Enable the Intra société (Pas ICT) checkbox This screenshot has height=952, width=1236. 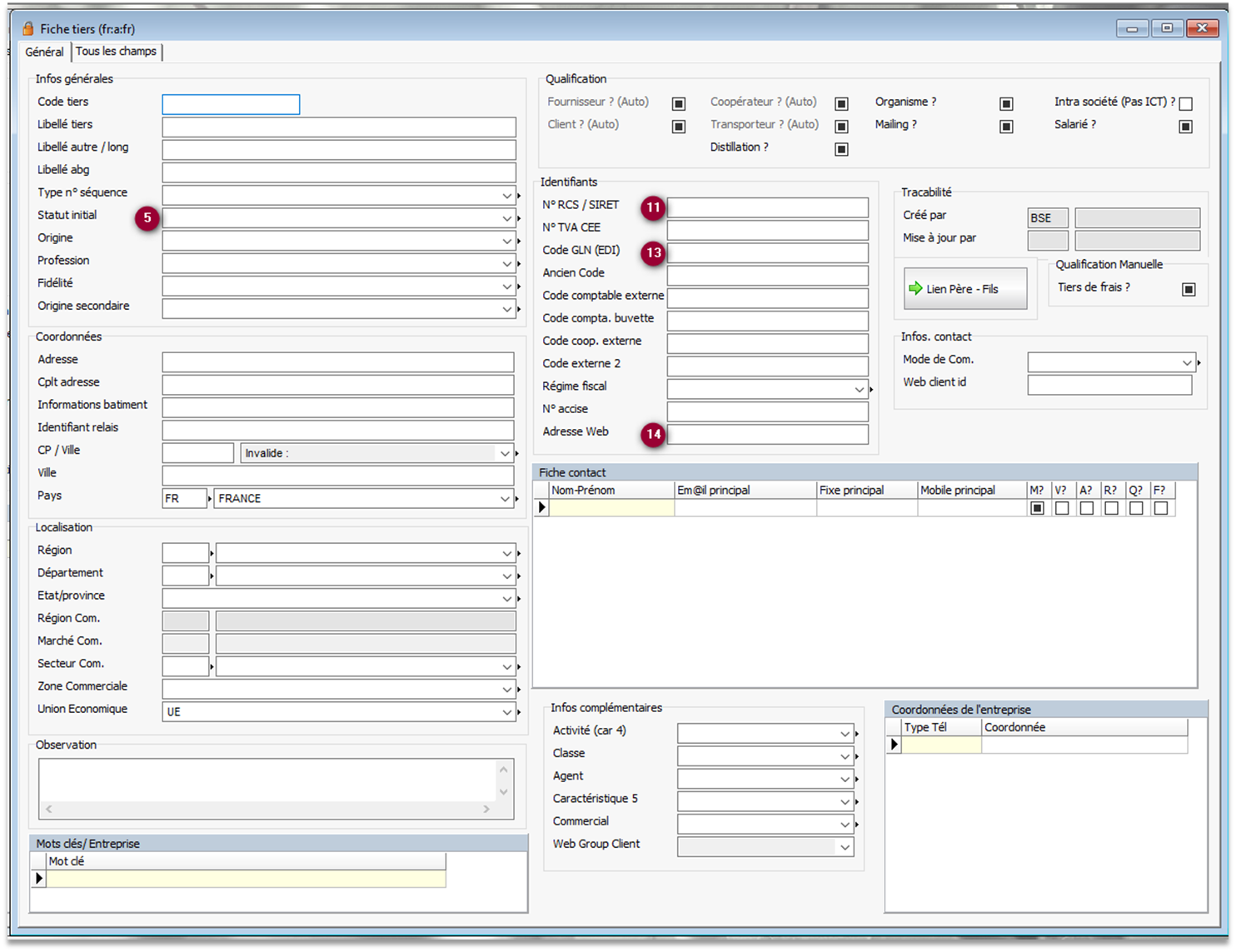[x=1186, y=104]
